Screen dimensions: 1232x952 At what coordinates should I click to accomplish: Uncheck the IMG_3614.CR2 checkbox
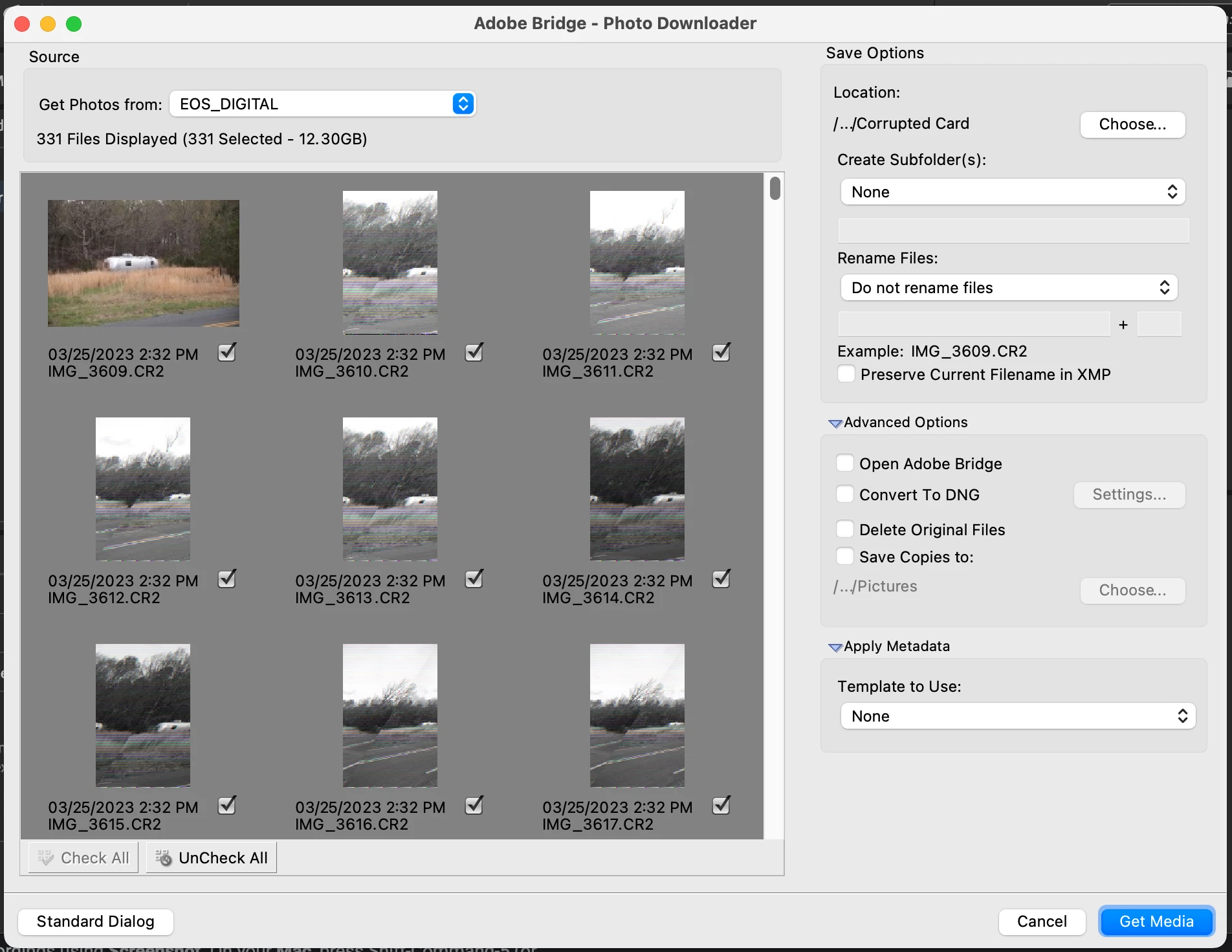tap(721, 579)
